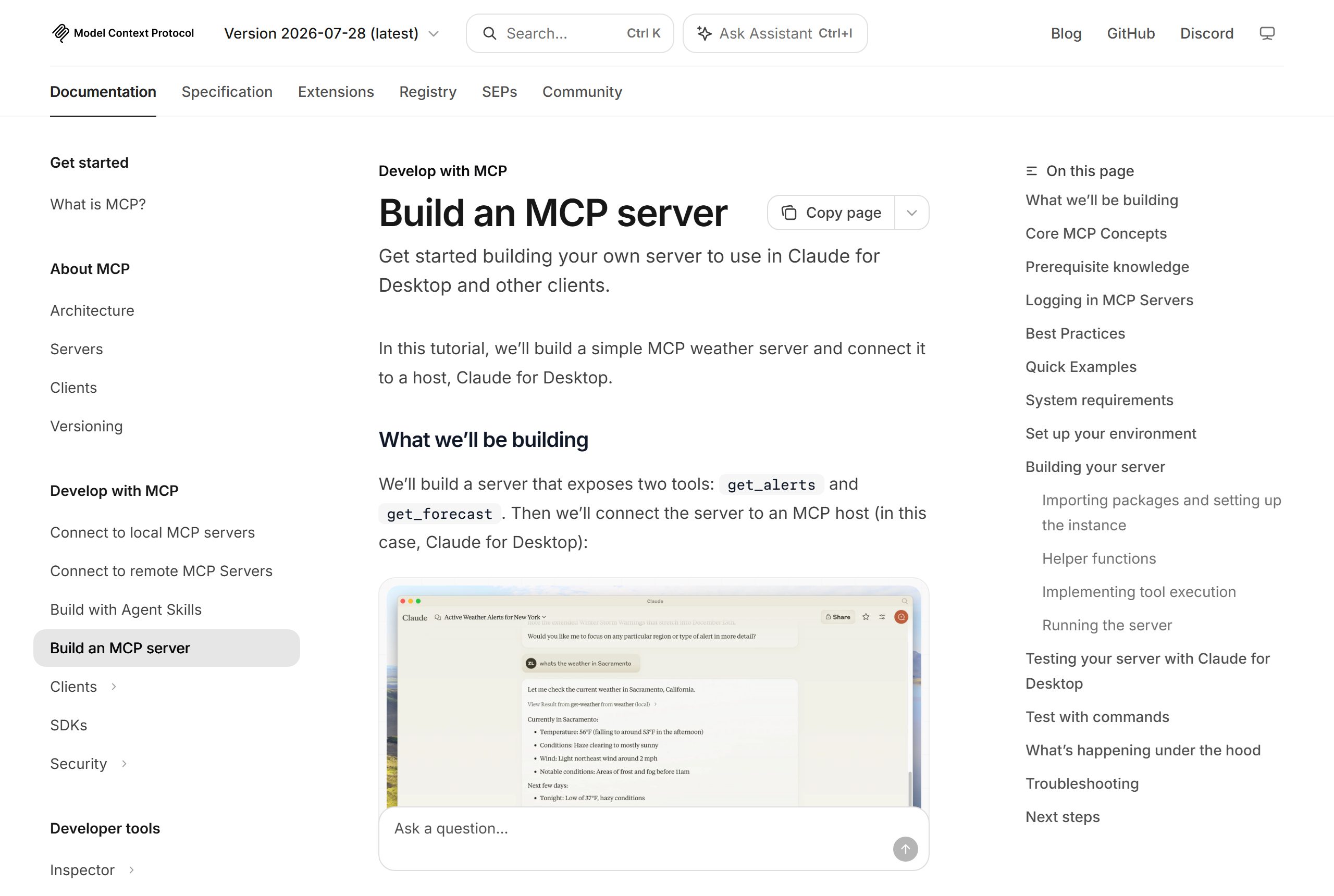Image resolution: width=1334 pixels, height=896 pixels.
Task: Open the Registry tab
Action: 427,92
